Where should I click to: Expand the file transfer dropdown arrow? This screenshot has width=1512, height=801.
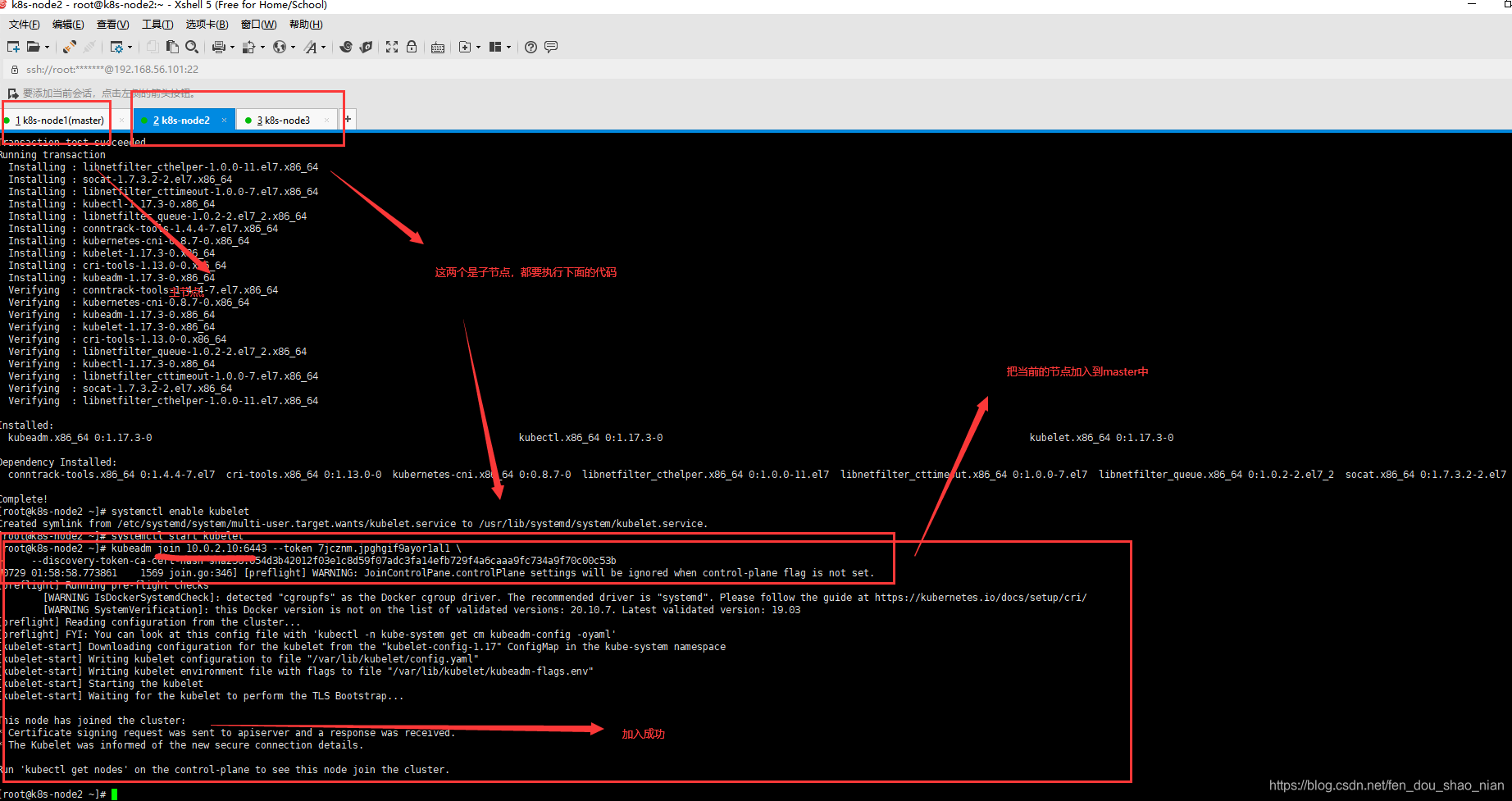coord(262,47)
